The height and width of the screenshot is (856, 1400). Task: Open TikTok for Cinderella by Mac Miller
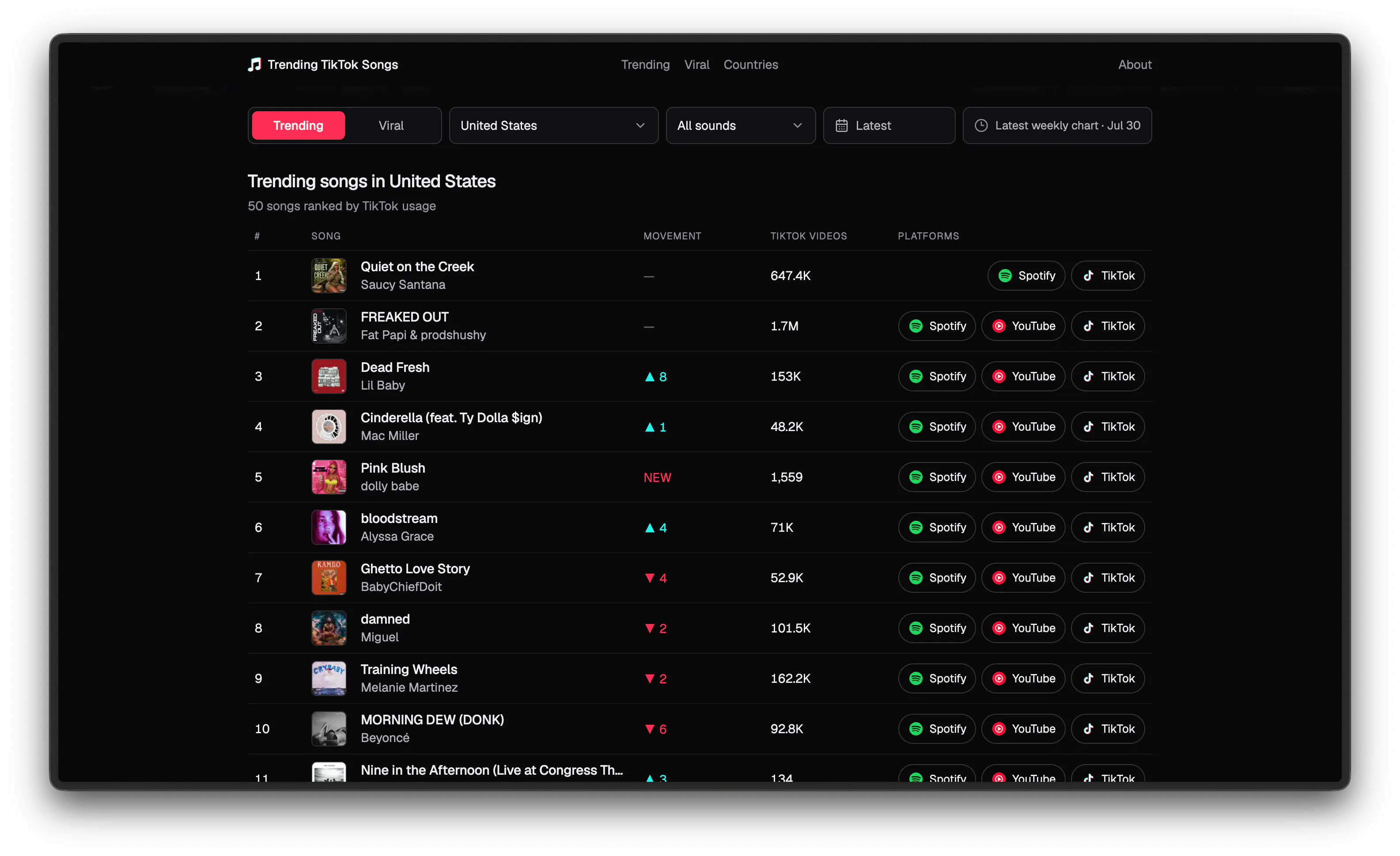click(1107, 426)
